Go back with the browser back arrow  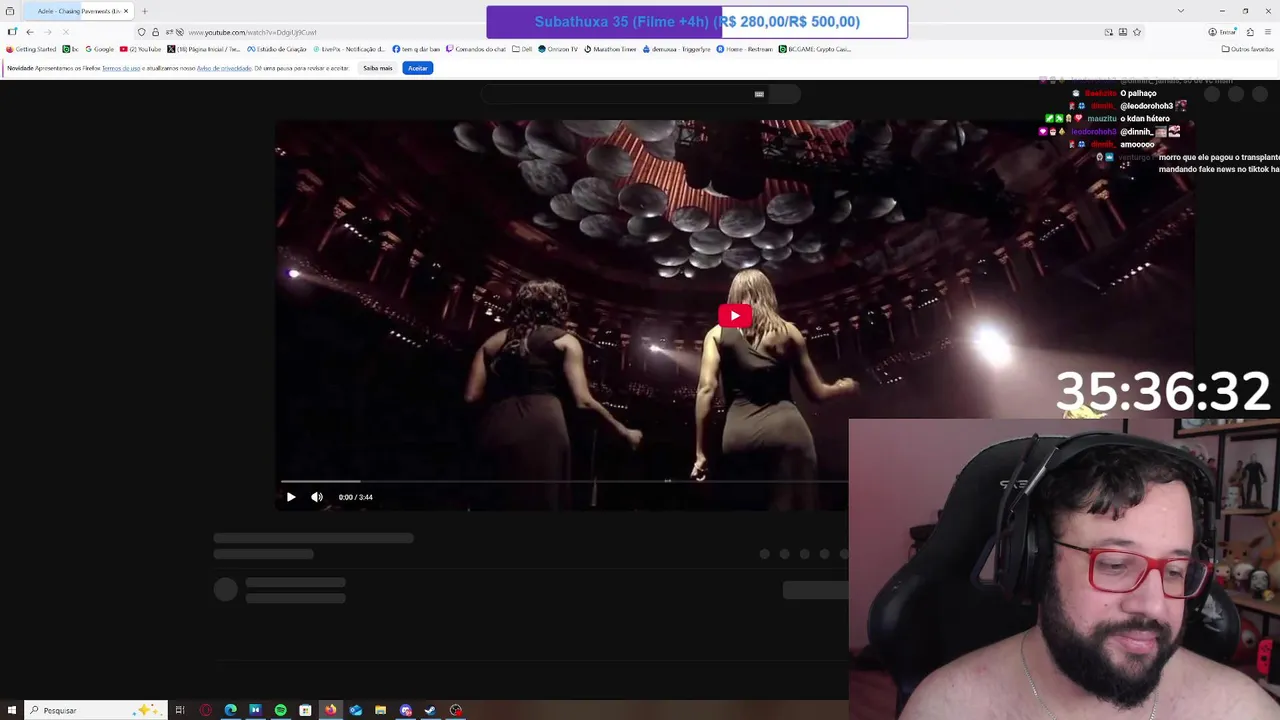[30, 32]
